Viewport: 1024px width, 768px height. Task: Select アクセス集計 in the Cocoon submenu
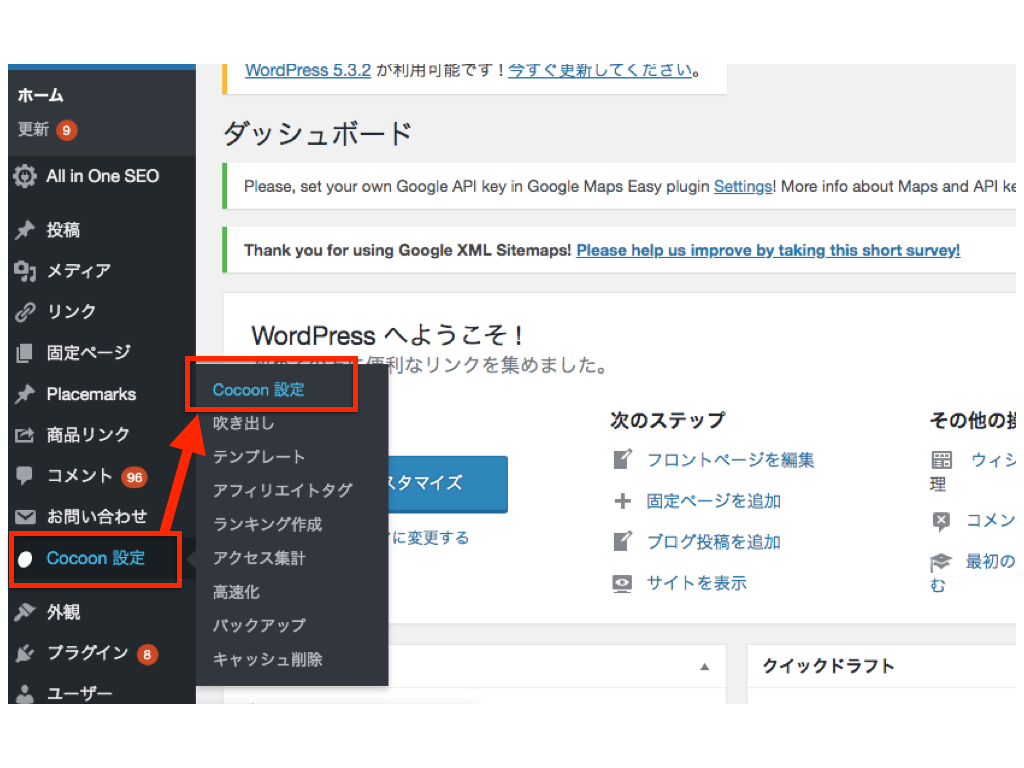coord(259,558)
